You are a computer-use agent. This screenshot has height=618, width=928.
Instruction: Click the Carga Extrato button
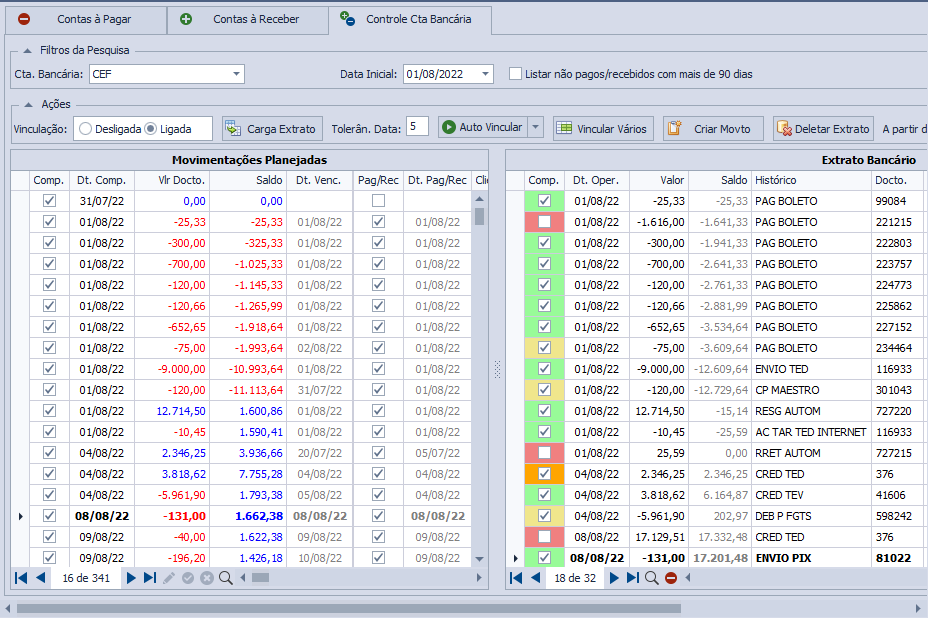pos(272,128)
